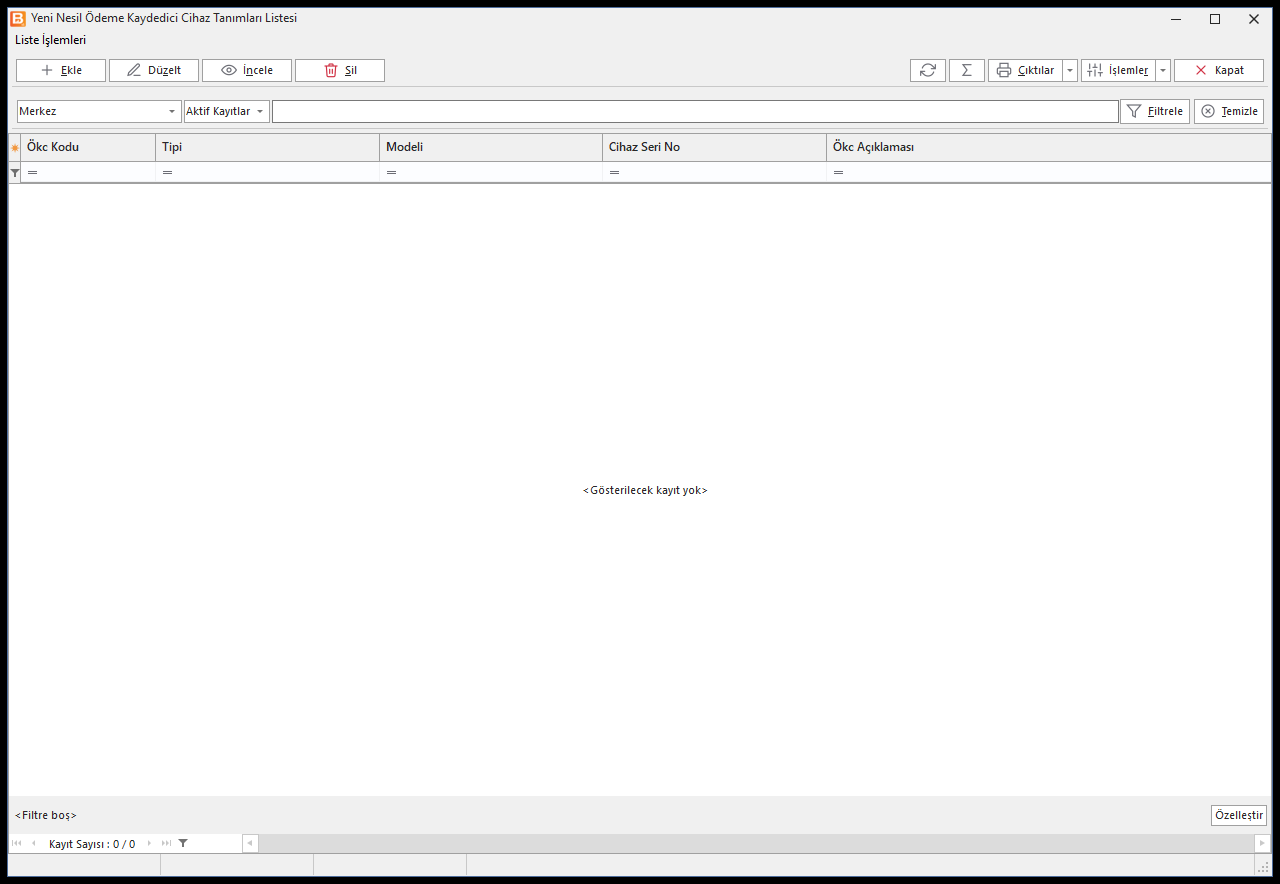This screenshot has width=1280, height=884.
Task: Expand the Çıktılar dropdown arrow
Action: click(x=1070, y=70)
